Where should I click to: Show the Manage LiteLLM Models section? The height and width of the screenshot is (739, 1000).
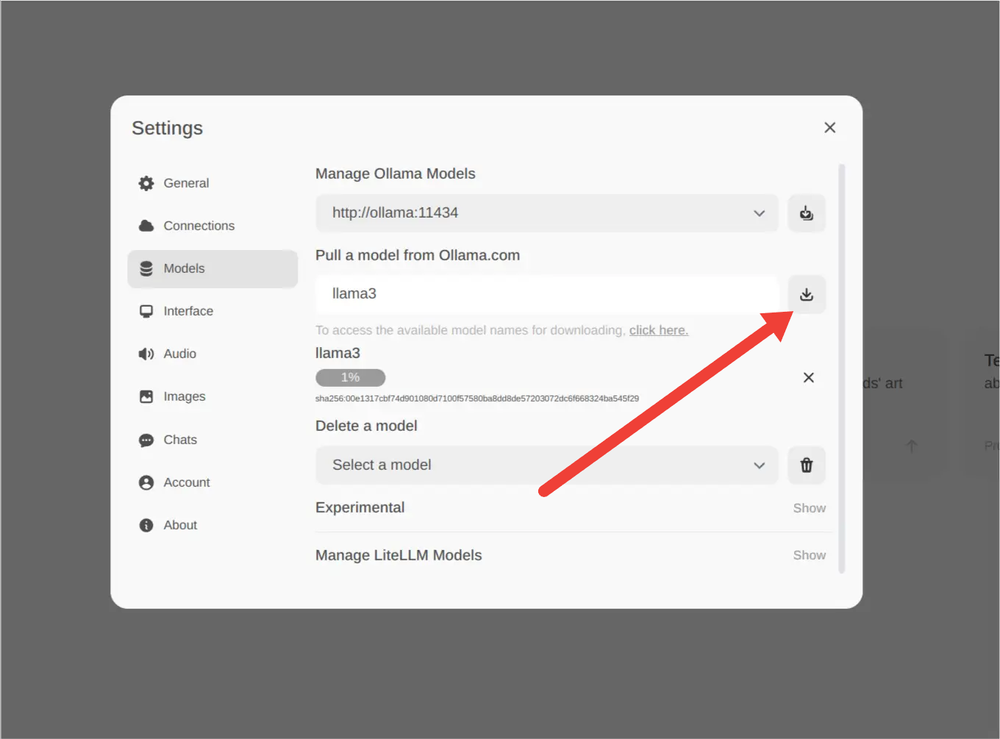coord(808,555)
